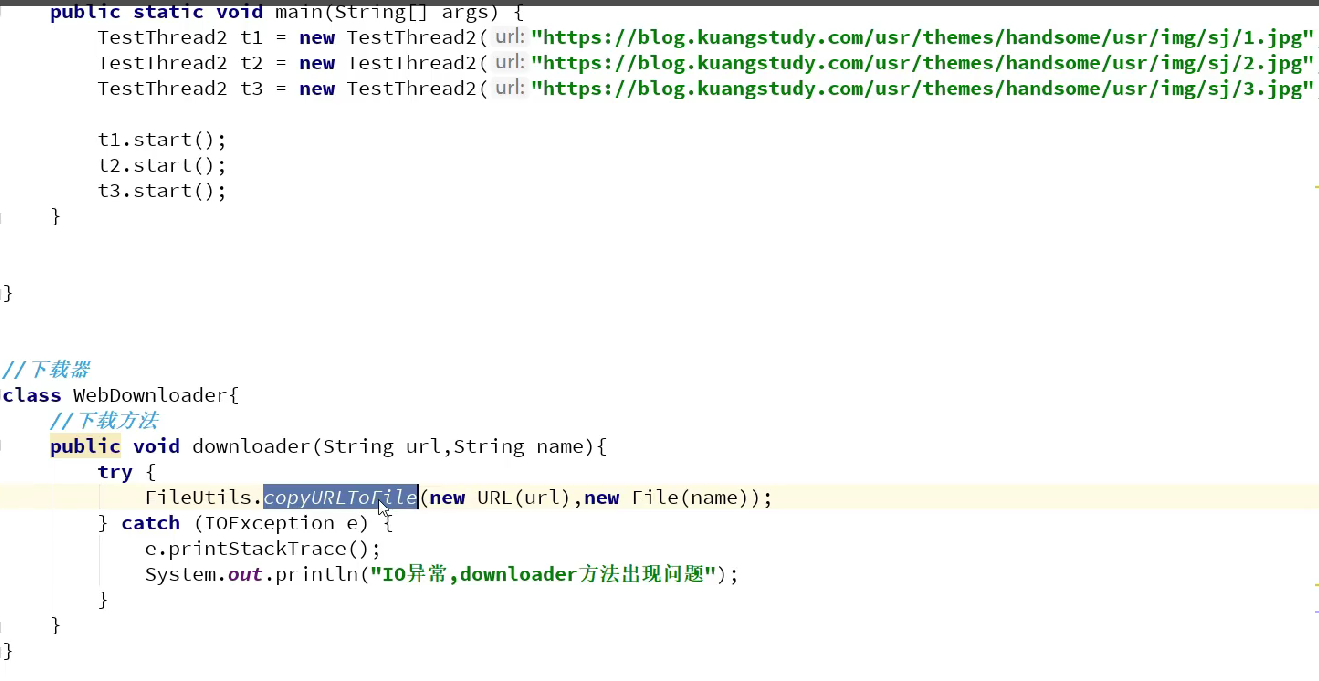The height and width of the screenshot is (681, 1319).
Task: Click the "url:" parameter hint on t3 line
Action: [x=510, y=87]
